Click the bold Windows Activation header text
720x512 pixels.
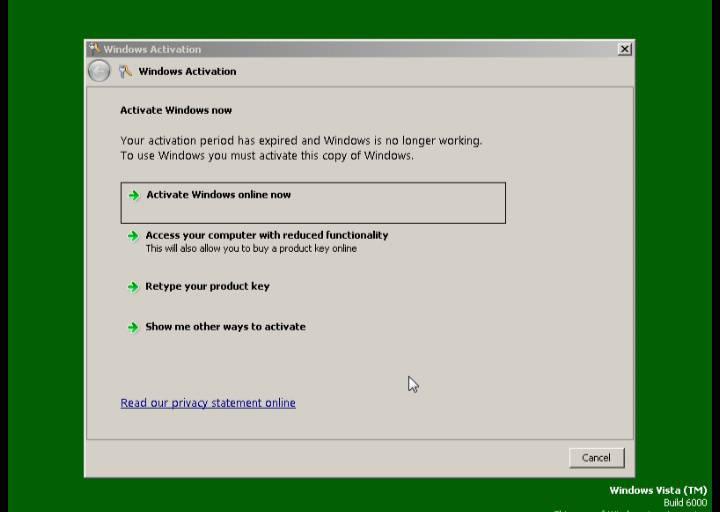pyautogui.click(x=187, y=72)
